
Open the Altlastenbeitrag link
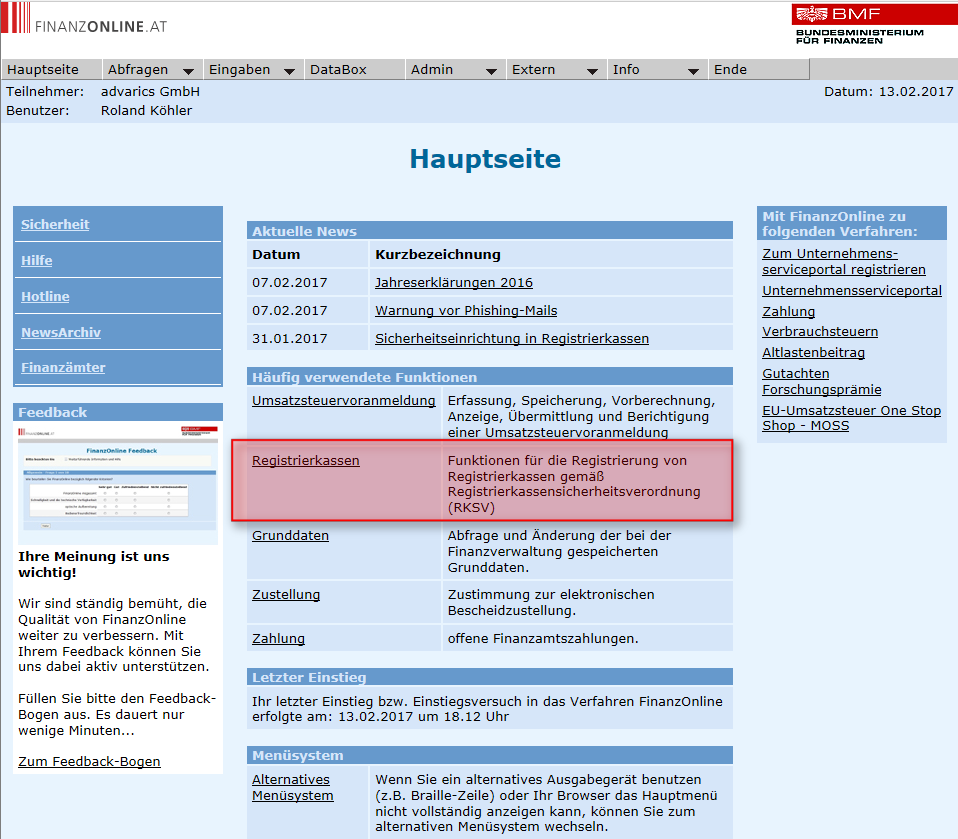coord(814,353)
